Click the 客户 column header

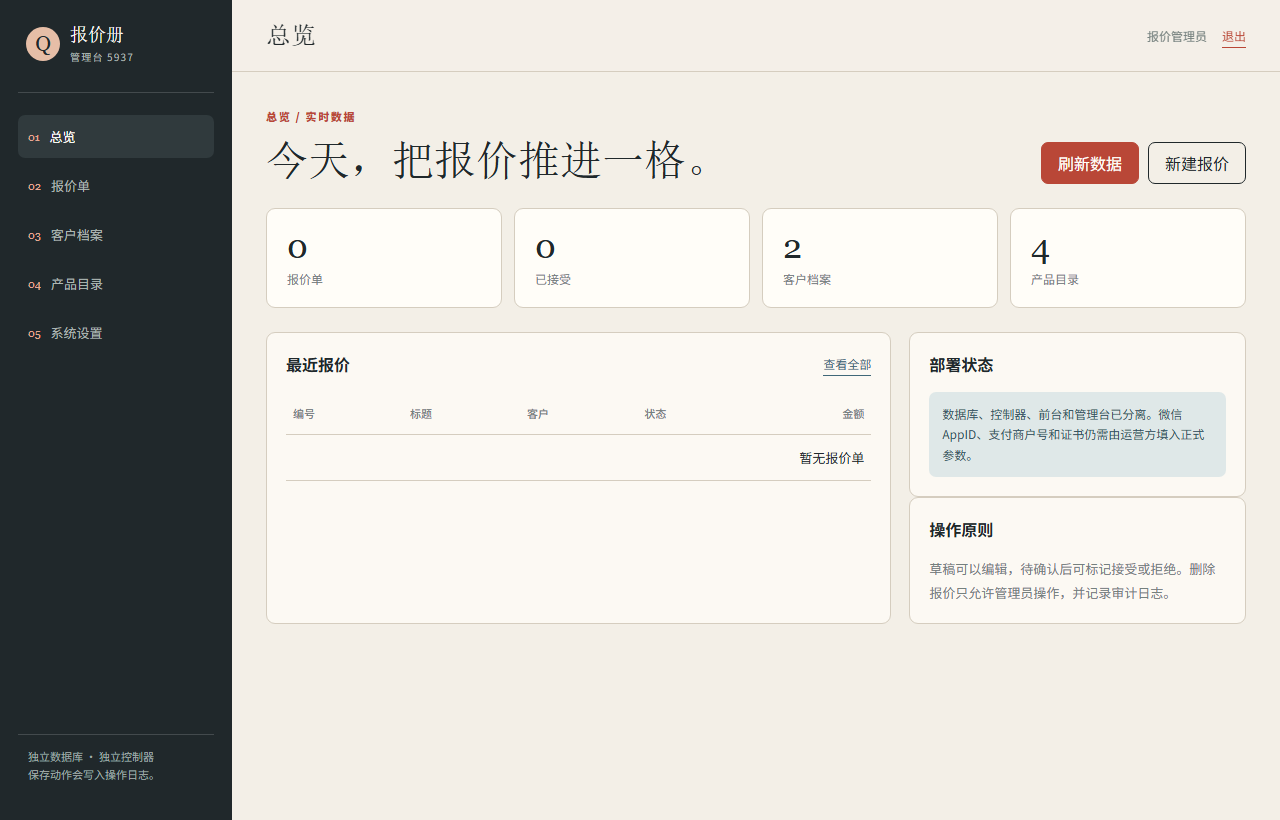click(538, 414)
